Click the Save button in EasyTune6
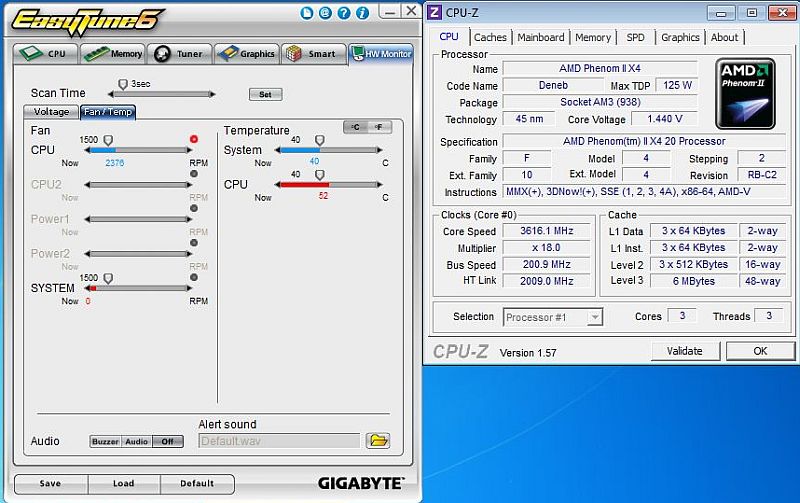Screen dimensions: 800x503 point(51,484)
